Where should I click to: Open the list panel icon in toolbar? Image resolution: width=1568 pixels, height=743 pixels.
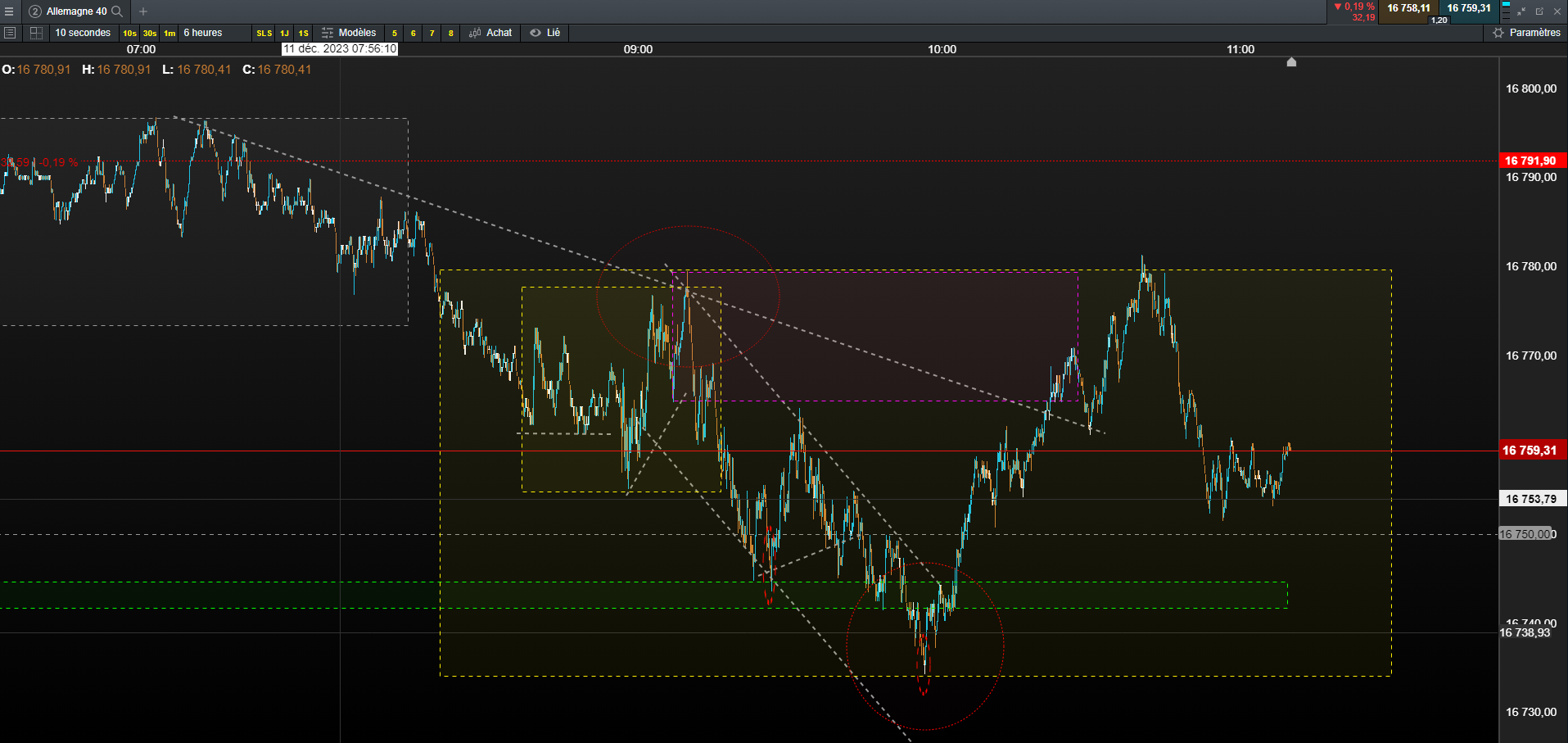pyautogui.click(x=10, y=33)
